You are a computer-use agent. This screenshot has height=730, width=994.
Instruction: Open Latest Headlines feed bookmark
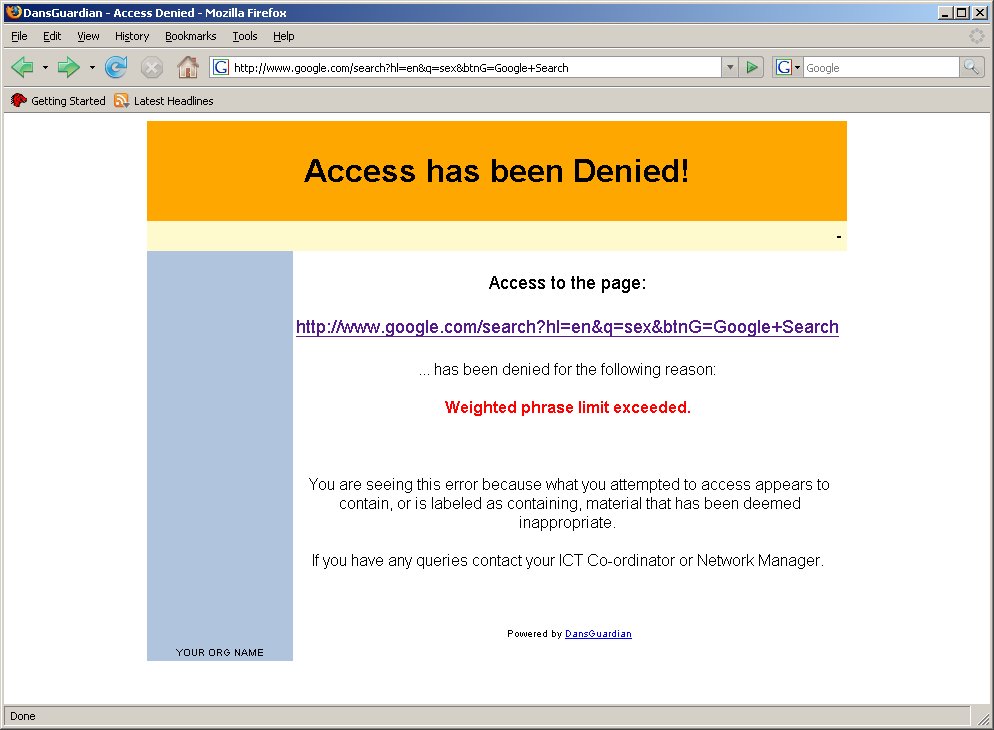click(164, 101)
